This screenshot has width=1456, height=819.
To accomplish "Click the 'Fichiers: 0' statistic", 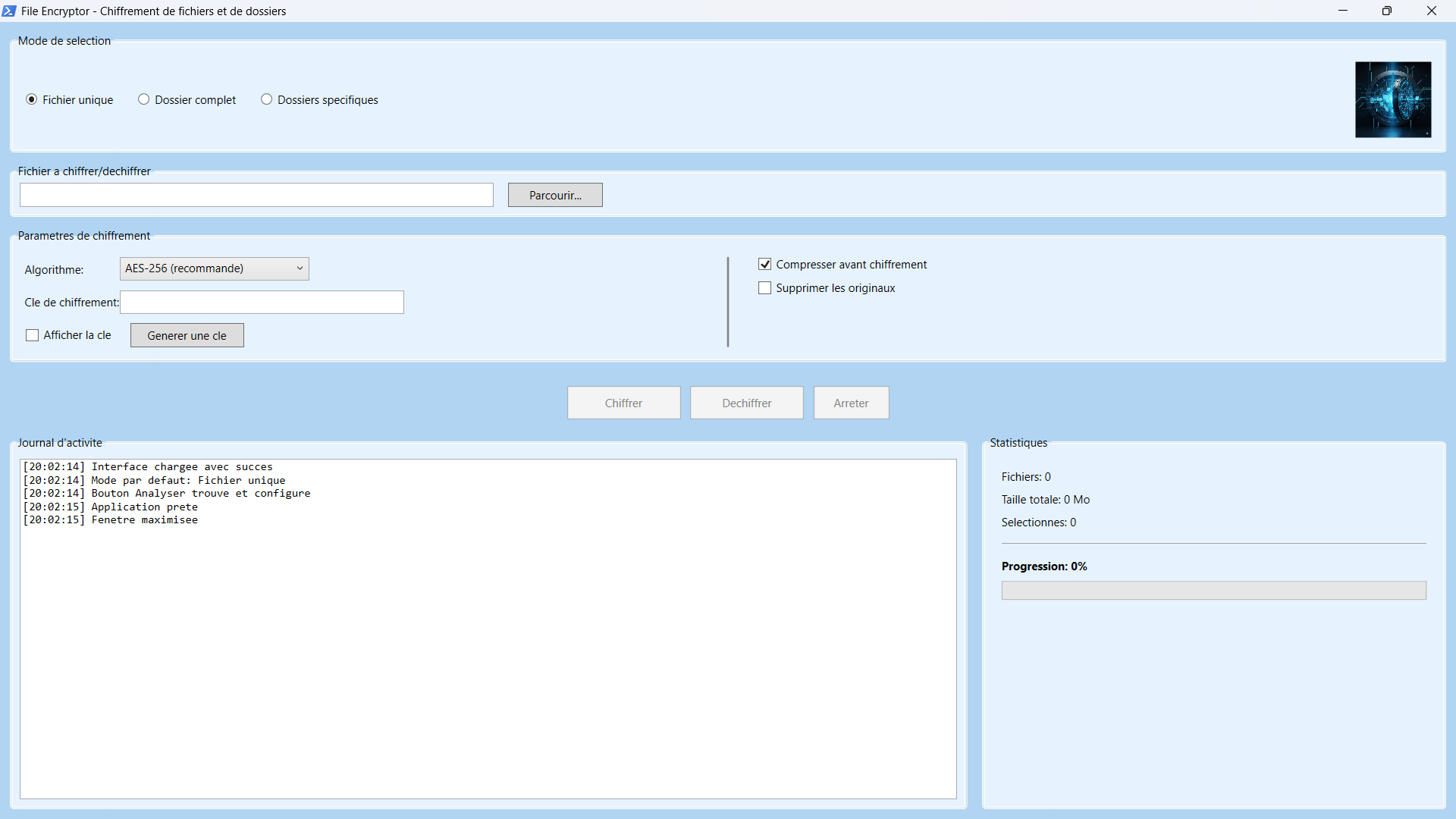I will click(1026, 477).
